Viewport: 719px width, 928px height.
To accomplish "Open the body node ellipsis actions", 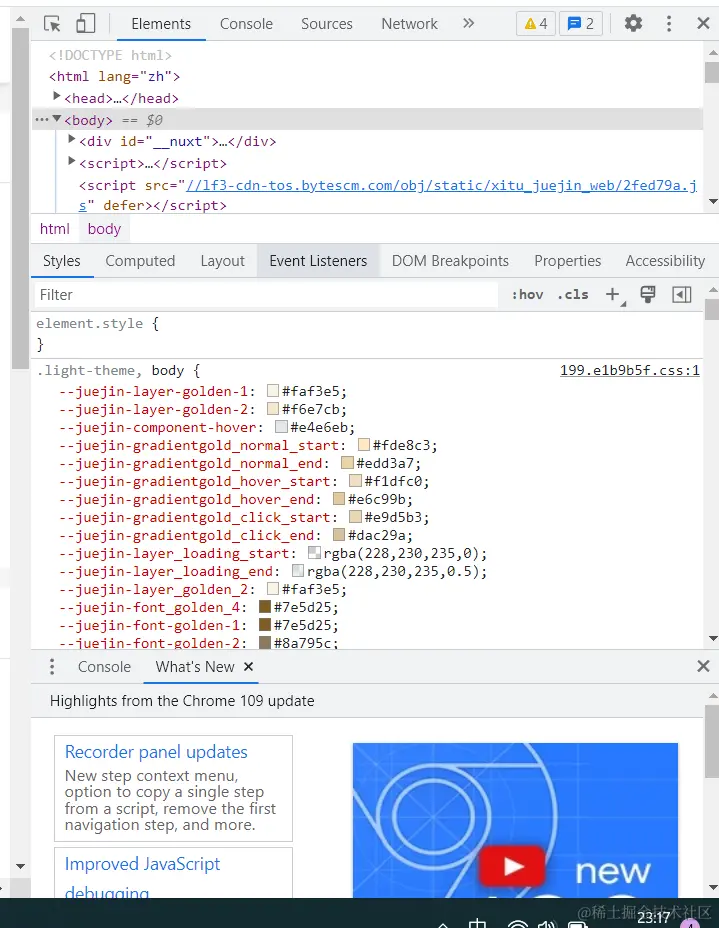I will pyautogui.click(x=41, y=120).
